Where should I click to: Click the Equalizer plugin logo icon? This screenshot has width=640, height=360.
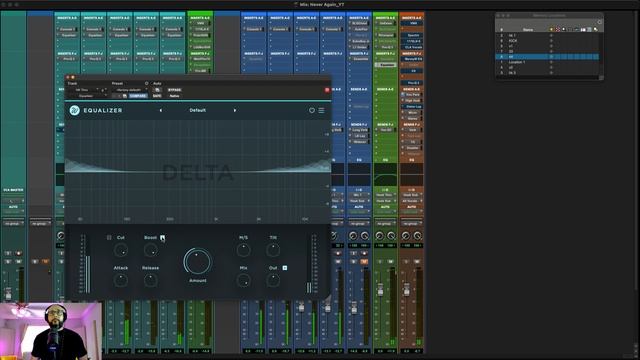[75, 110]
